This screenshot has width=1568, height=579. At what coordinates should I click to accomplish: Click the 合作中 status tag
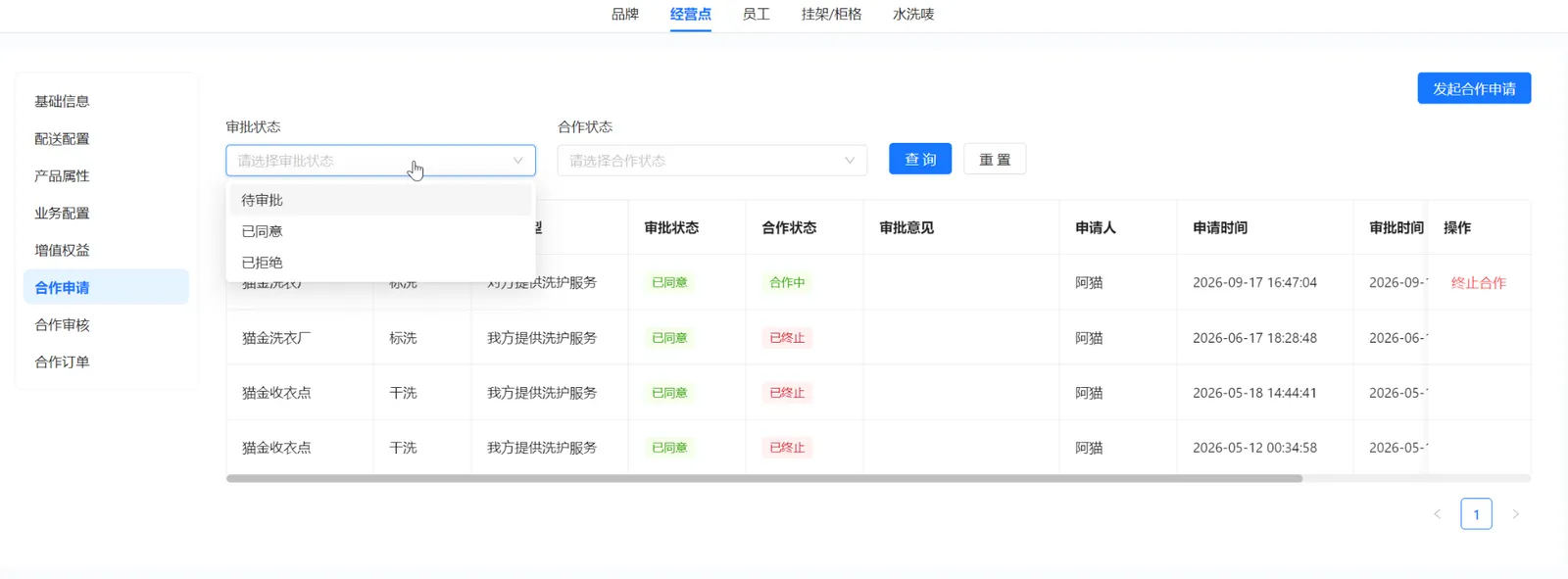(x=787, y=282)
